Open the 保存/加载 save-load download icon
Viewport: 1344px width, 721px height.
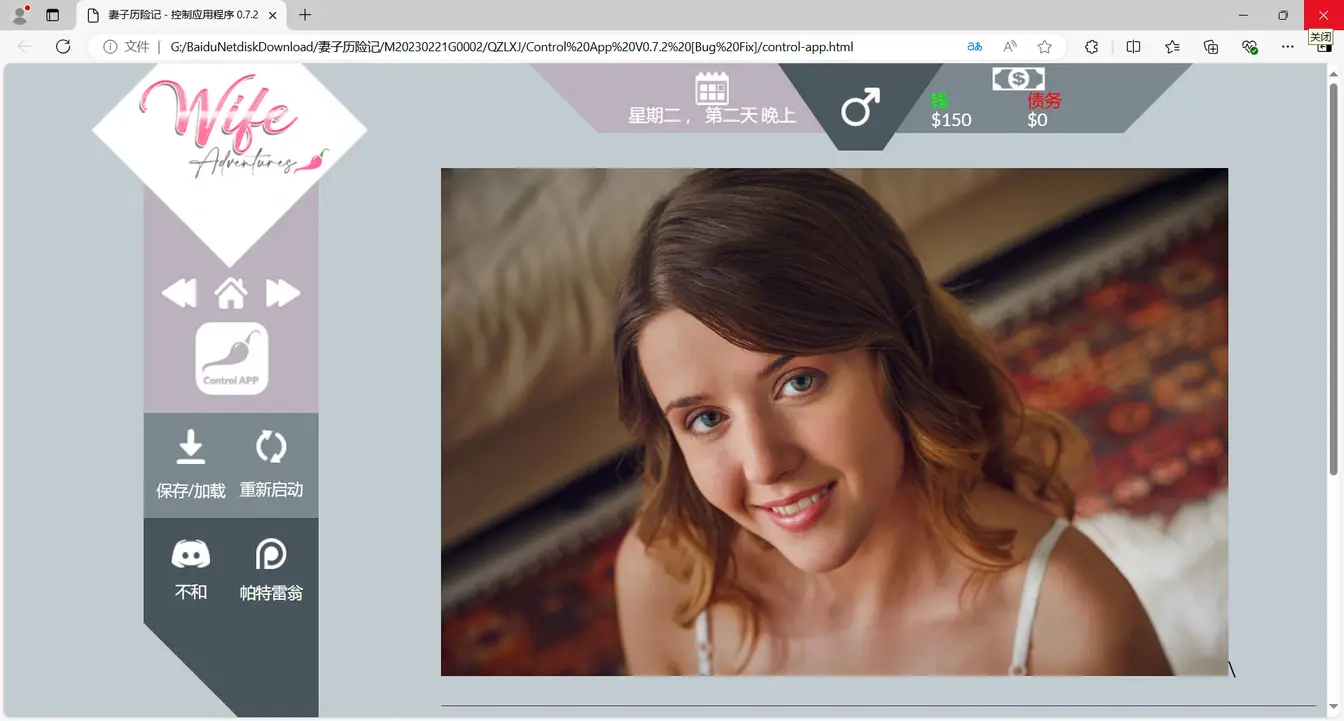190,447
